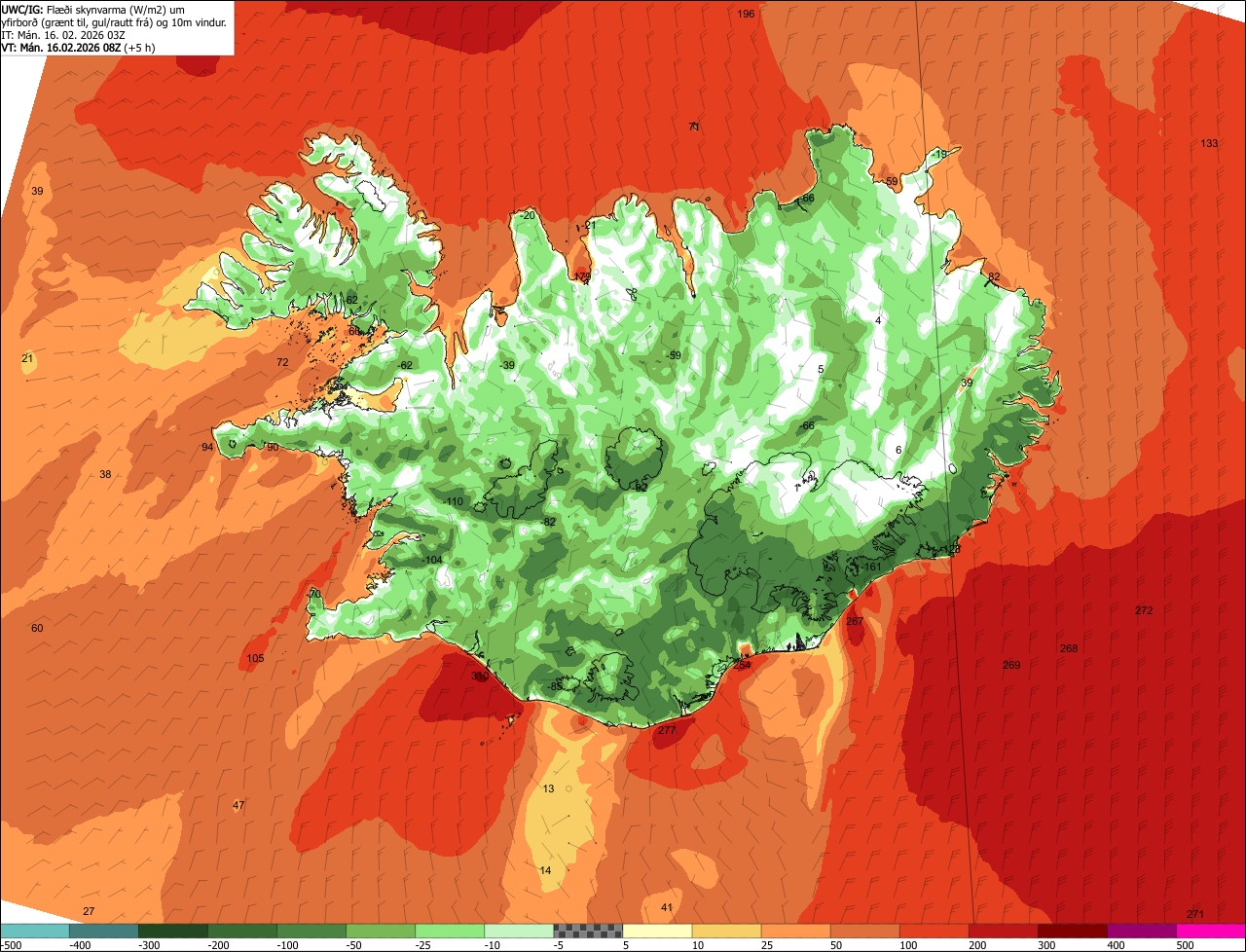Select the dark red 300 to 400 swatch
The image size is (1246, 952).
[x=1071, y=931]
